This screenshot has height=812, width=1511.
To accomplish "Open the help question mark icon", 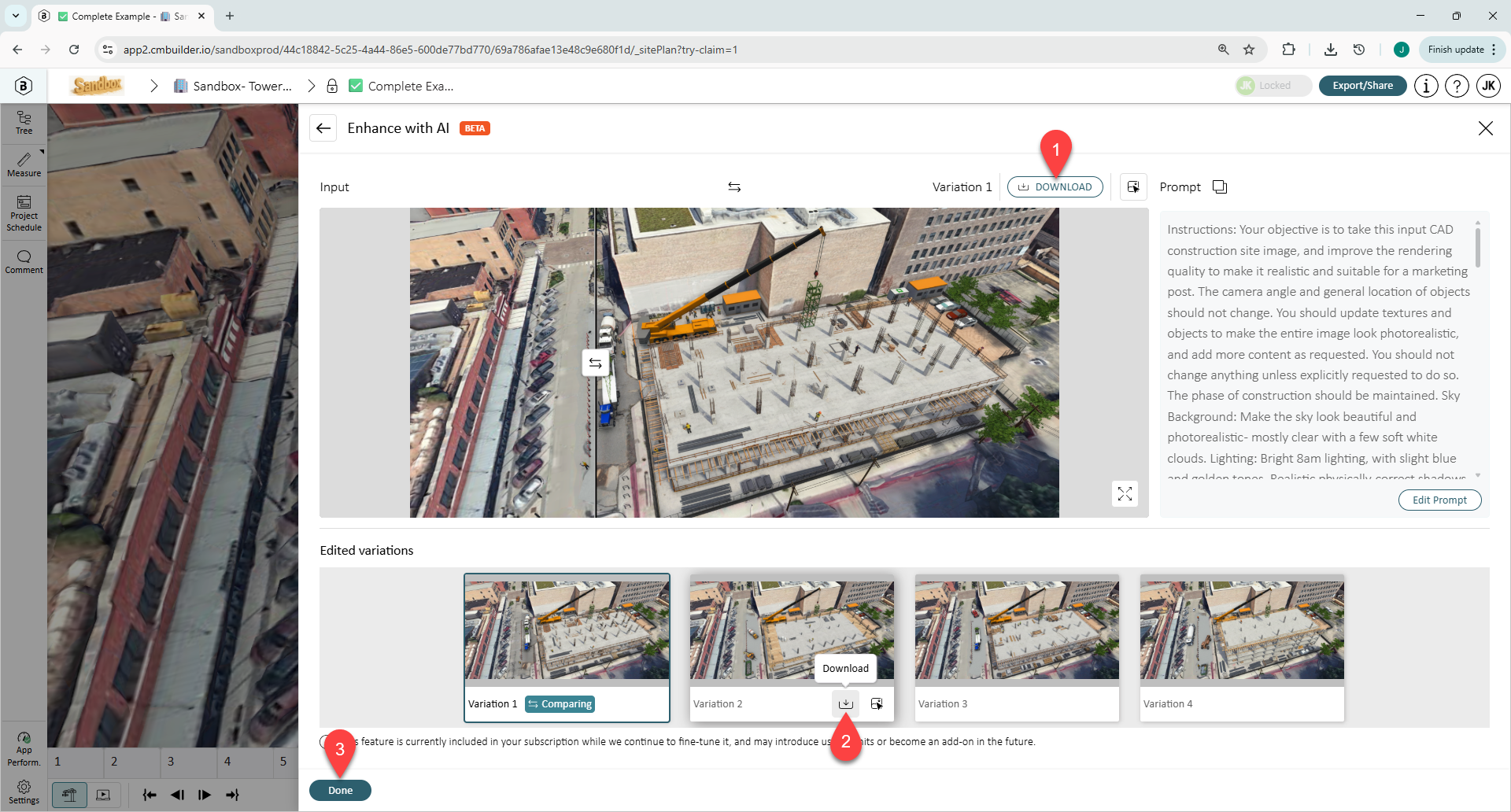I will [1457, 86].
